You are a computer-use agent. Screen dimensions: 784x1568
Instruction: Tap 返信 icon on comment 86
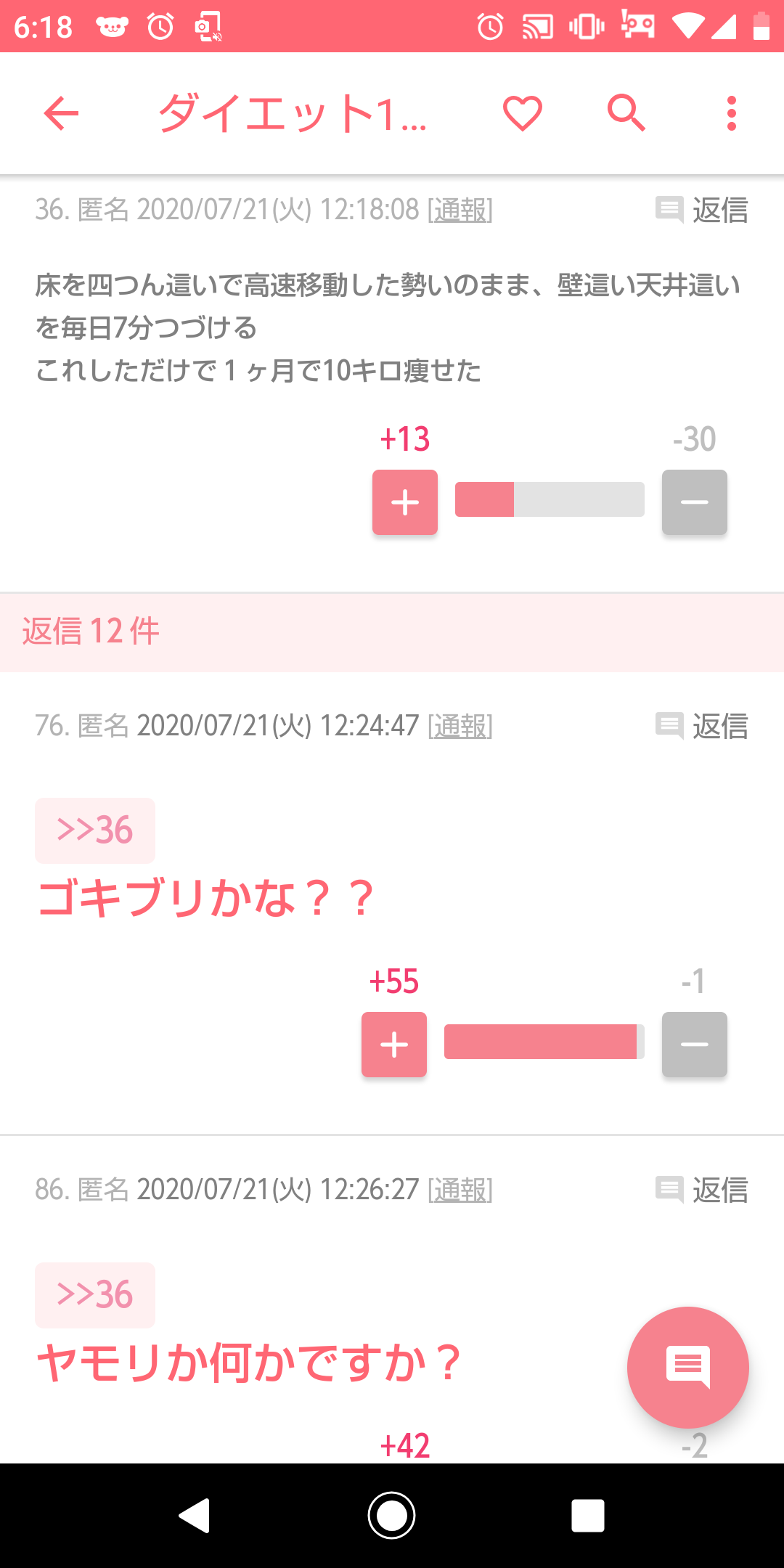[669, 1190]
